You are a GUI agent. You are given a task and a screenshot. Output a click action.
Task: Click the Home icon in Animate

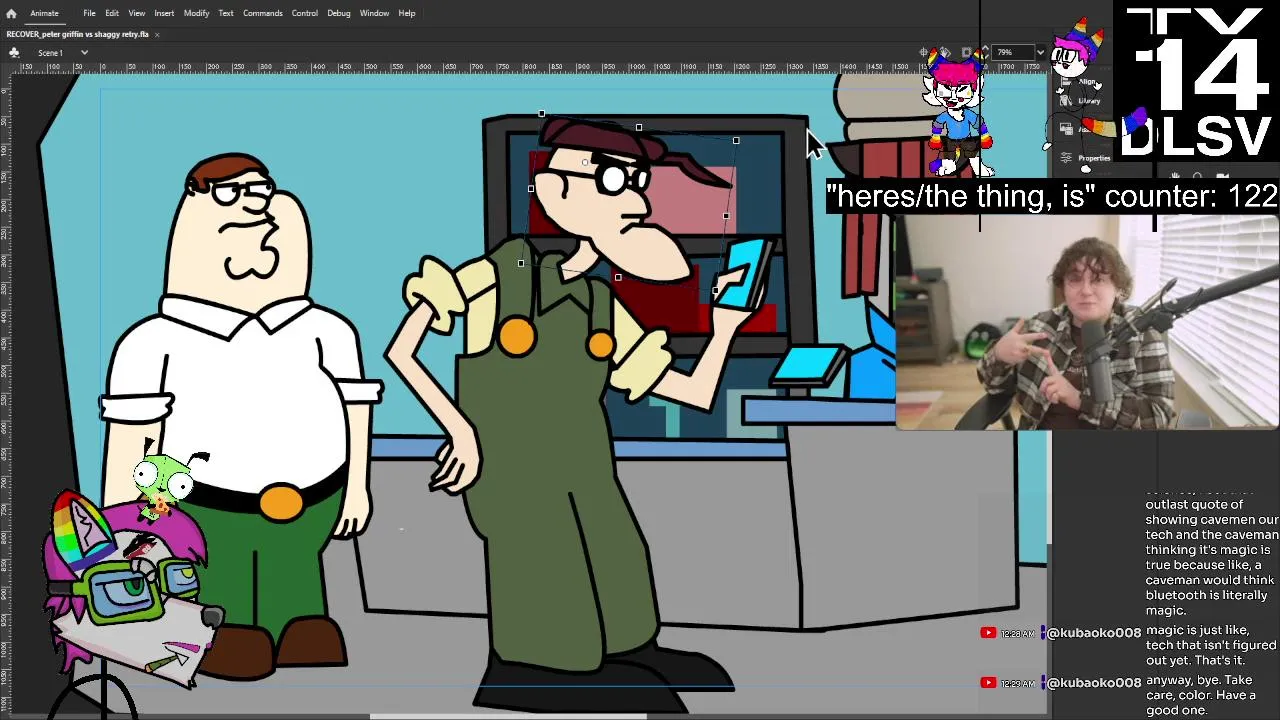11,13
